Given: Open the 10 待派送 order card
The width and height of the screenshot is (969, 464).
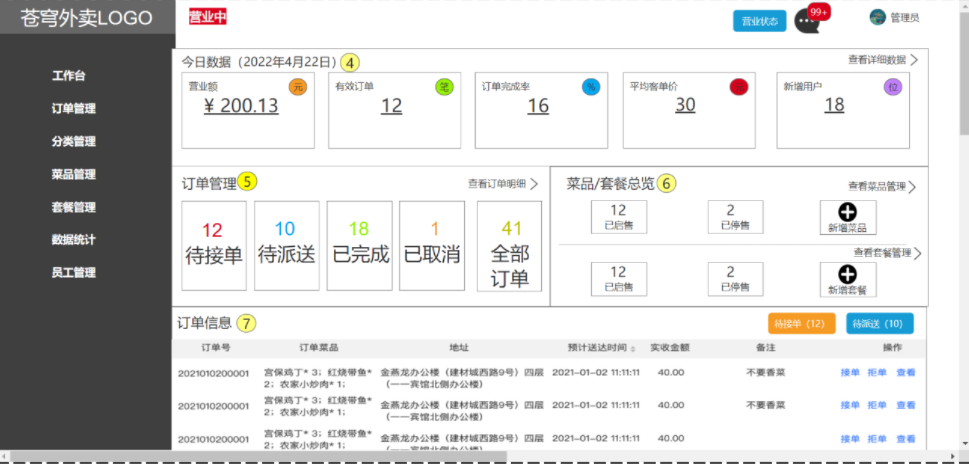Looking at the screenshot, I should point(287,246).
